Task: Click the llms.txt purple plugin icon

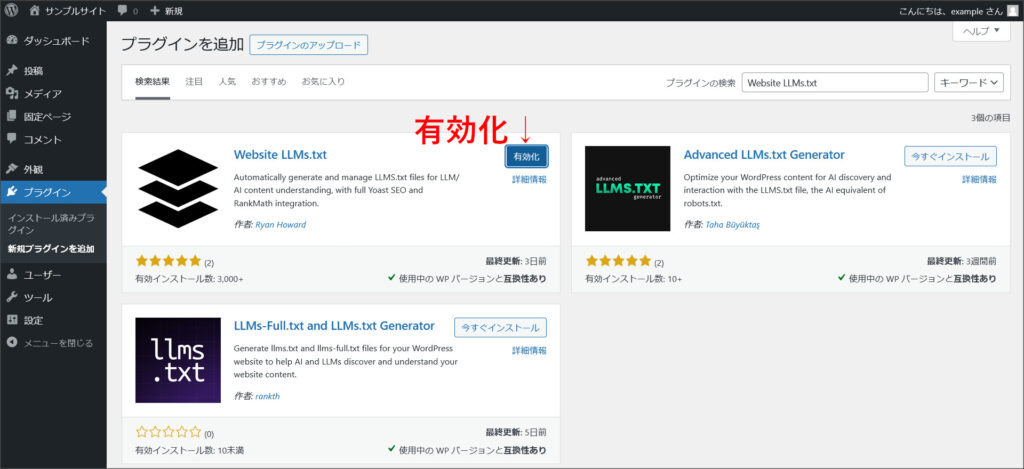Action: (x=178, y=360)
